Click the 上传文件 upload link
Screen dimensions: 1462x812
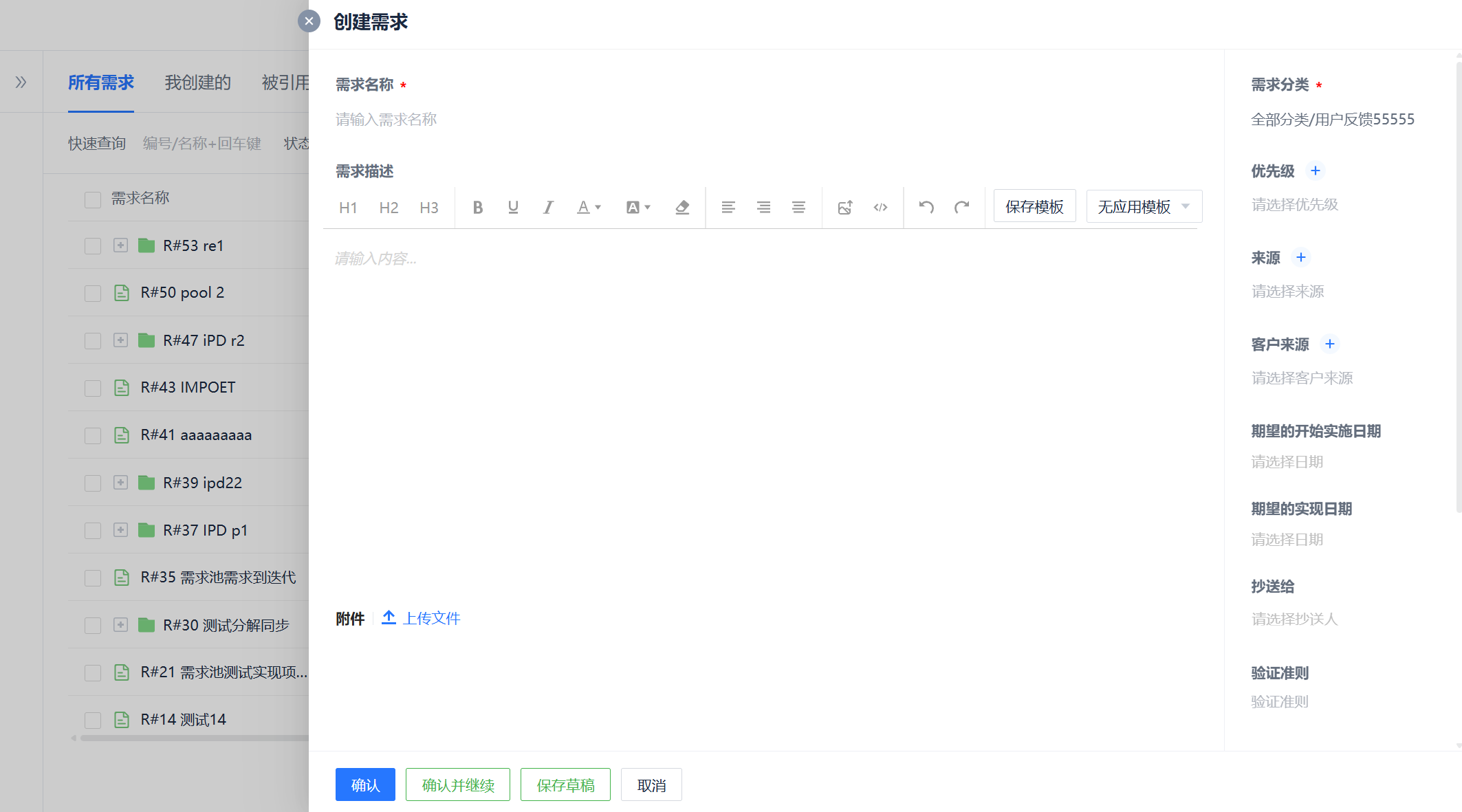(432, 617)
